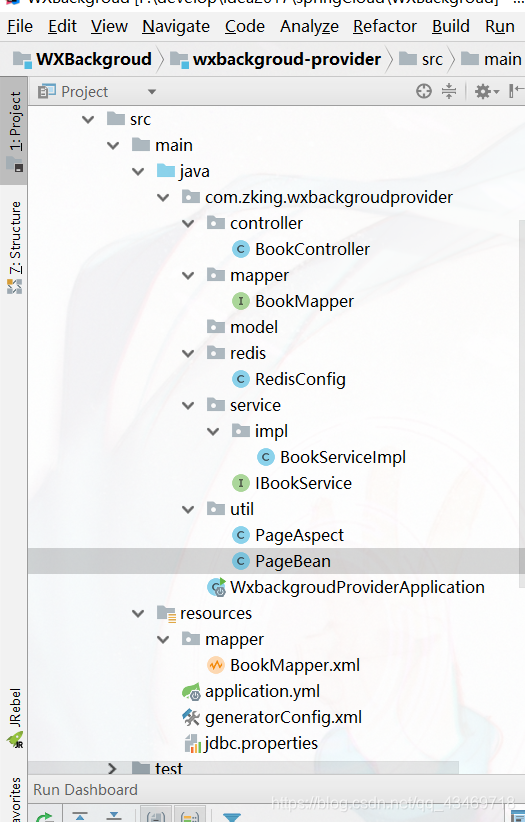Expand the test folder
The height and width of the screenshot is (822, 525).
click(112, 769)
